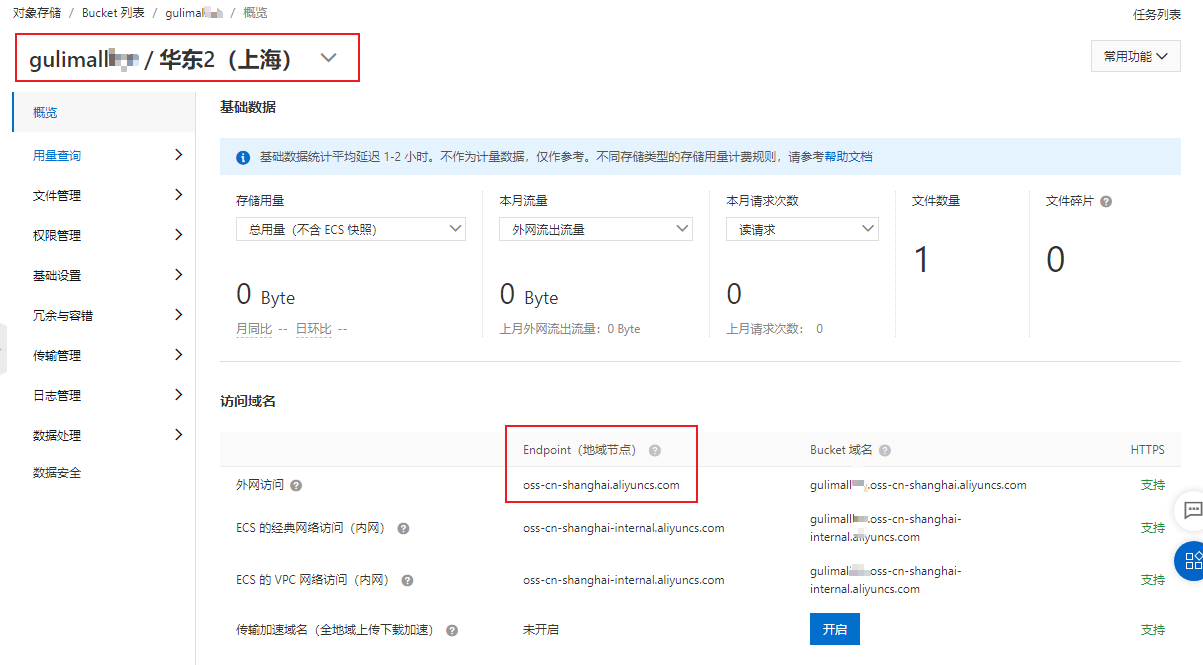Click the 访问域名 heading

coord(248,401)
